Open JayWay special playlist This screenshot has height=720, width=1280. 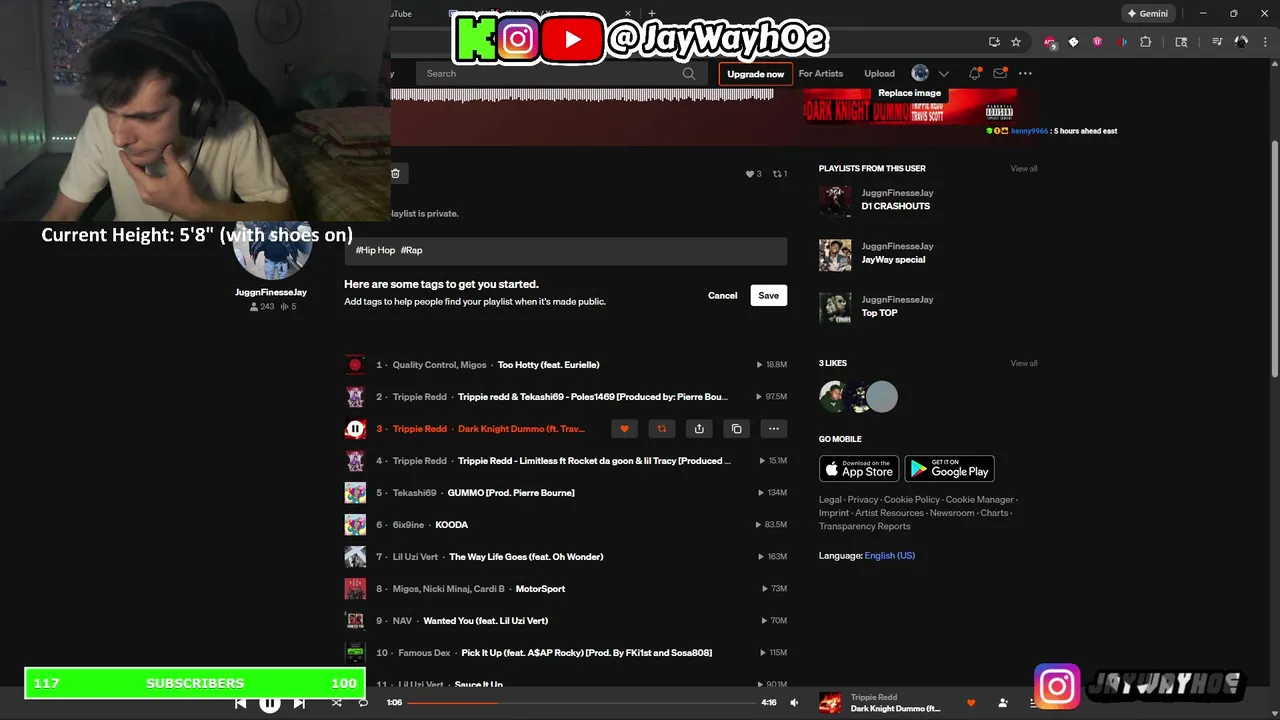894,260
